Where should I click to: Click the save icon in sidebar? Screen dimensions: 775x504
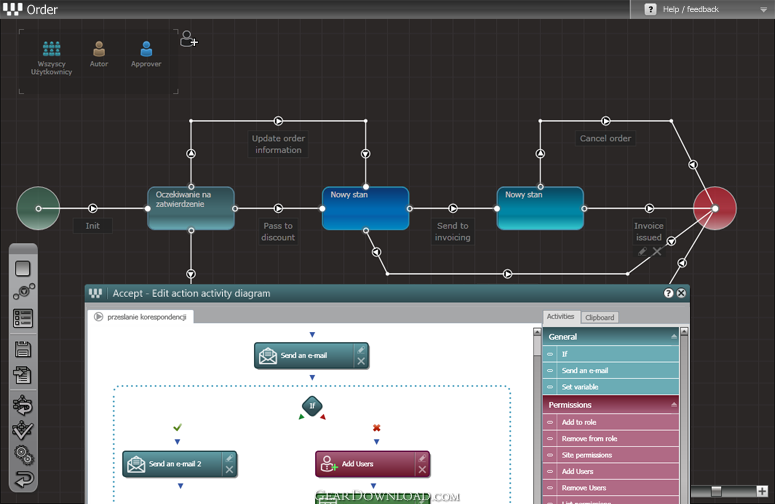click(x=23, y=349)
